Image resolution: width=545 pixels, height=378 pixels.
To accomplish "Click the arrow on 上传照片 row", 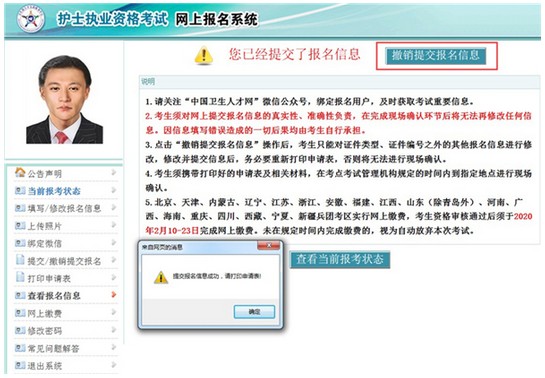I will coord(114,225).
